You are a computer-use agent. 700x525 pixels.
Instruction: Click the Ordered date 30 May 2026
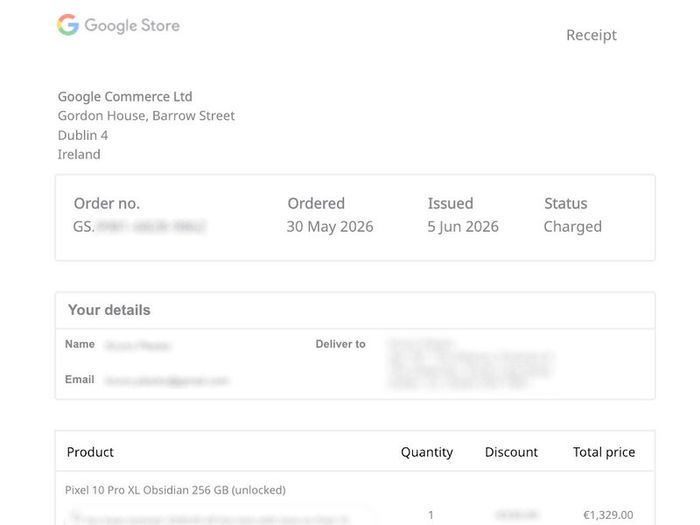(330, 227)
